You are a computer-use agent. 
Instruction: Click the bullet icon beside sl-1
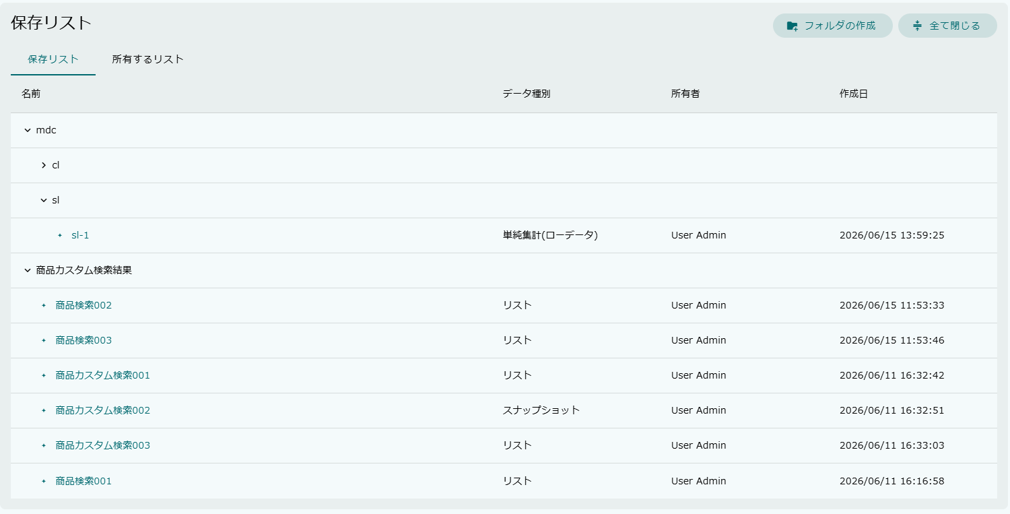pos(60,236)
